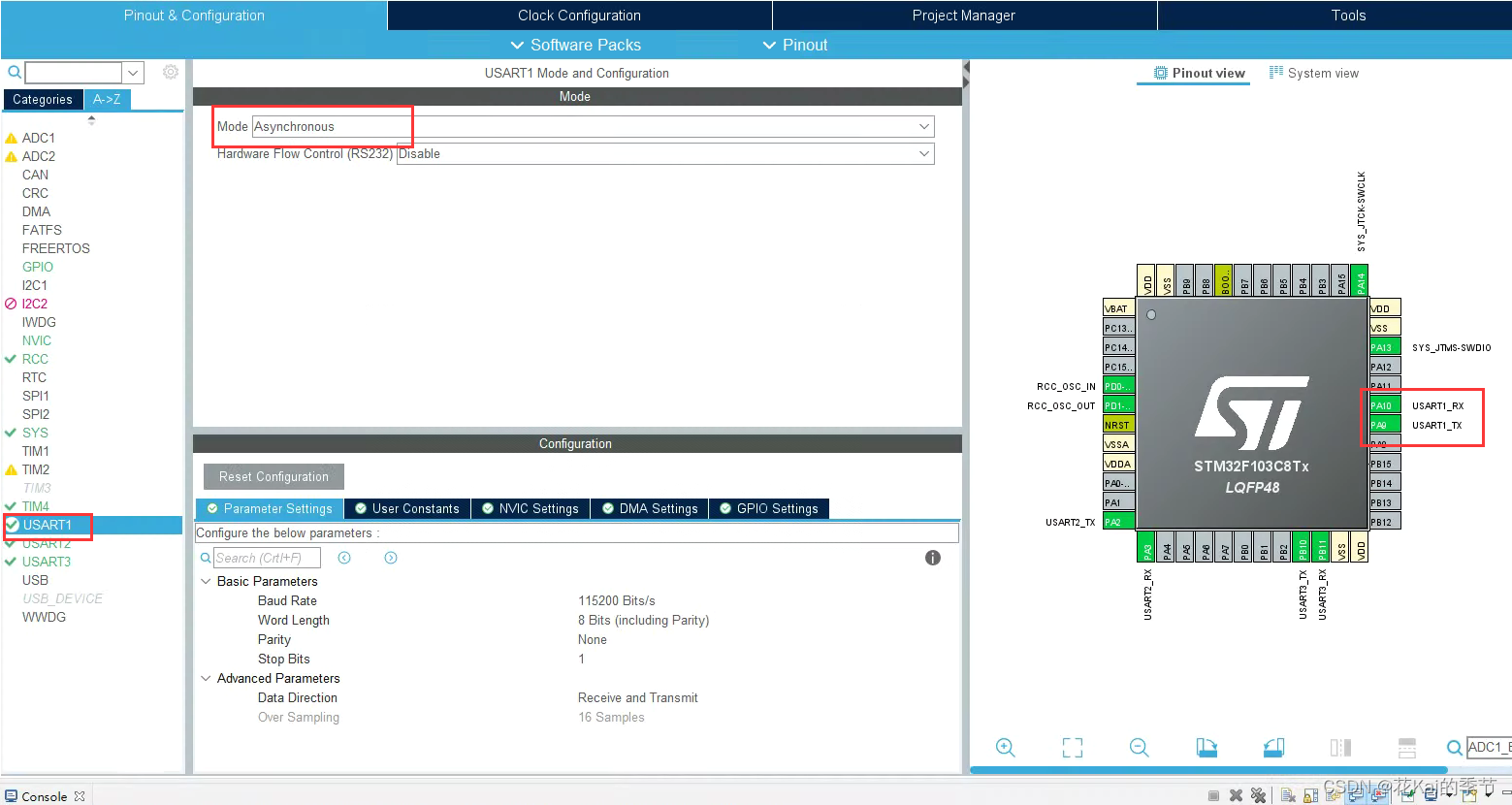The width and height of the screenshot is (1512, 805).
Task: Click the Console stop button
Action: [1213, 796]
